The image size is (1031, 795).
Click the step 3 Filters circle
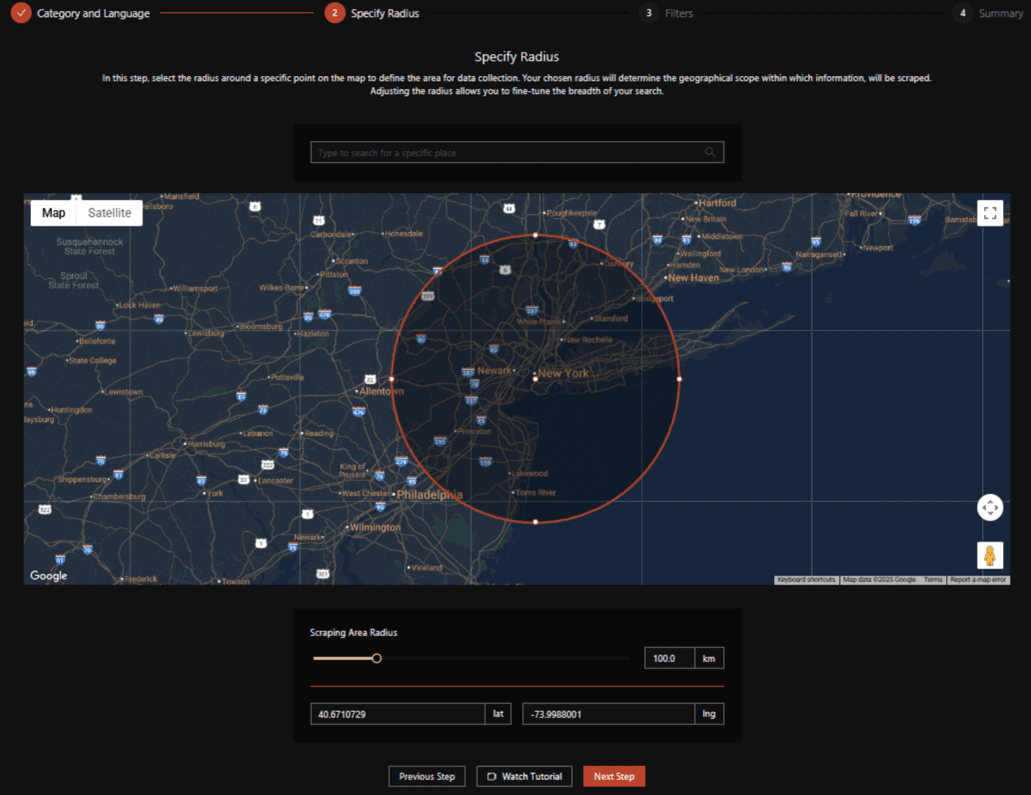[x=649, y=14]
